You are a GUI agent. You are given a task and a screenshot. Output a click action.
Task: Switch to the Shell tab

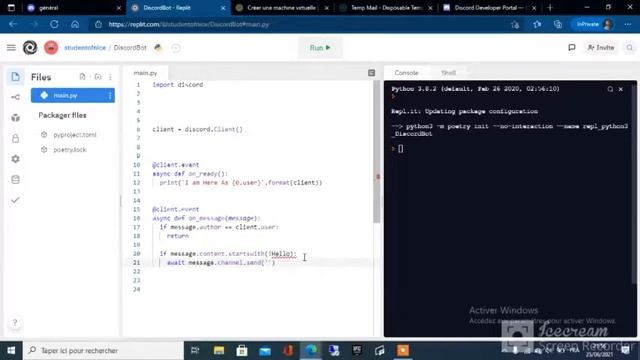[x=448, y=73]
